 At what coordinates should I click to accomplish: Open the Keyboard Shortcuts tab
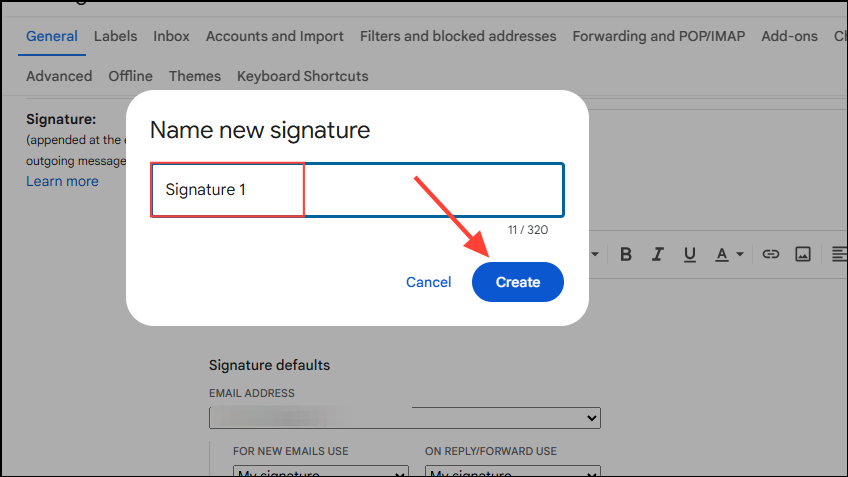tap(302, 76)
